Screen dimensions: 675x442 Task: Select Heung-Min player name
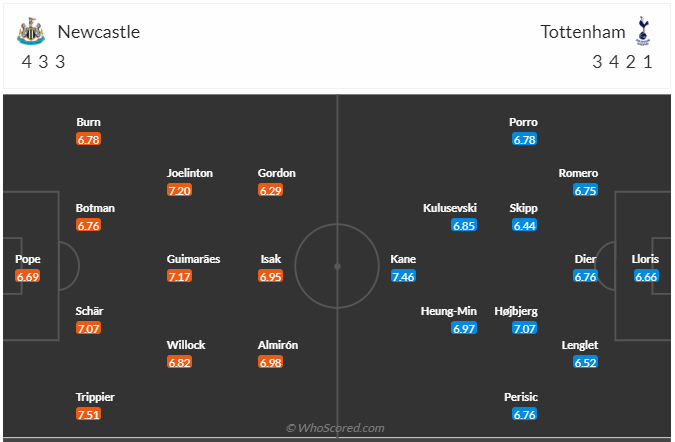pyautogui.click(x=449, y=311)
